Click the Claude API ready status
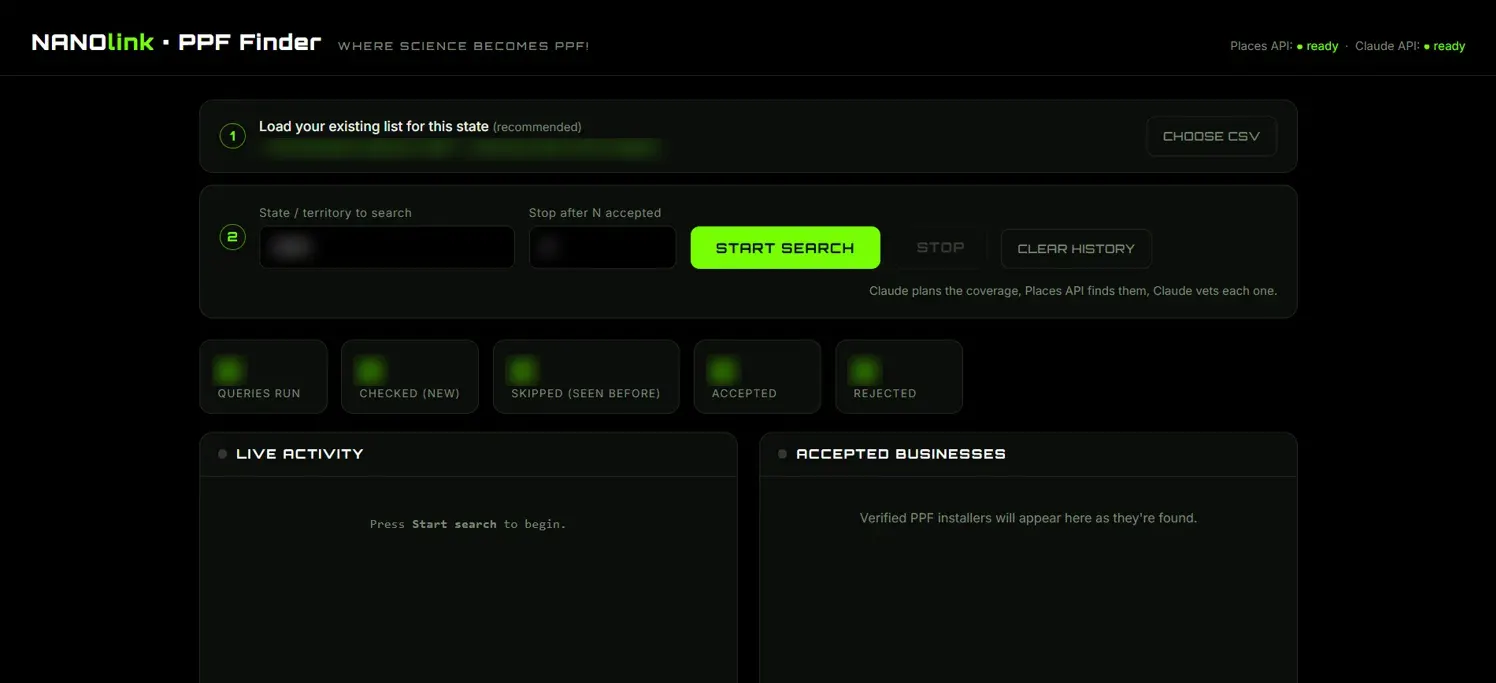The image size is (1496, 683). [x=1410, y=46]
